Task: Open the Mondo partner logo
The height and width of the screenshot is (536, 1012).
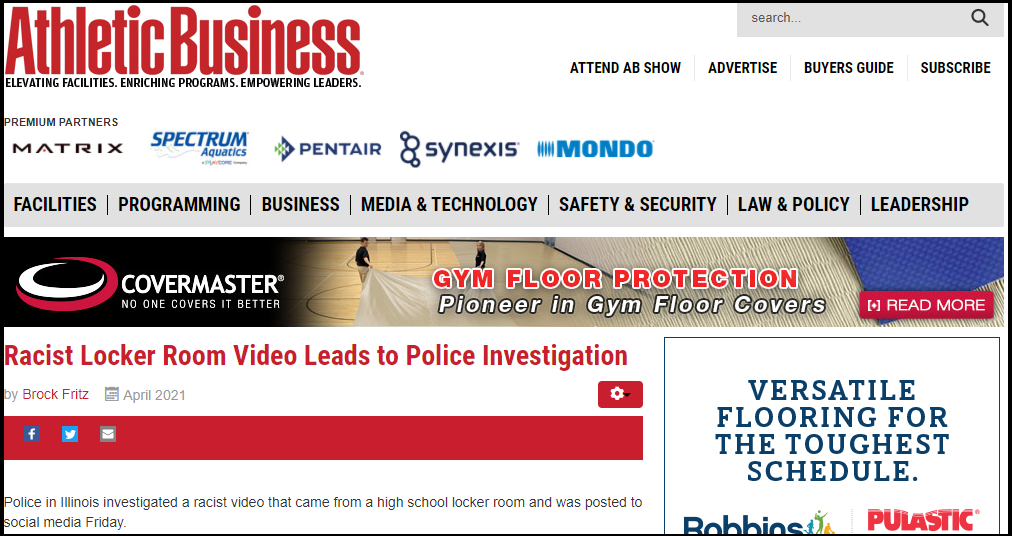Action: click(x=595, y=149)
